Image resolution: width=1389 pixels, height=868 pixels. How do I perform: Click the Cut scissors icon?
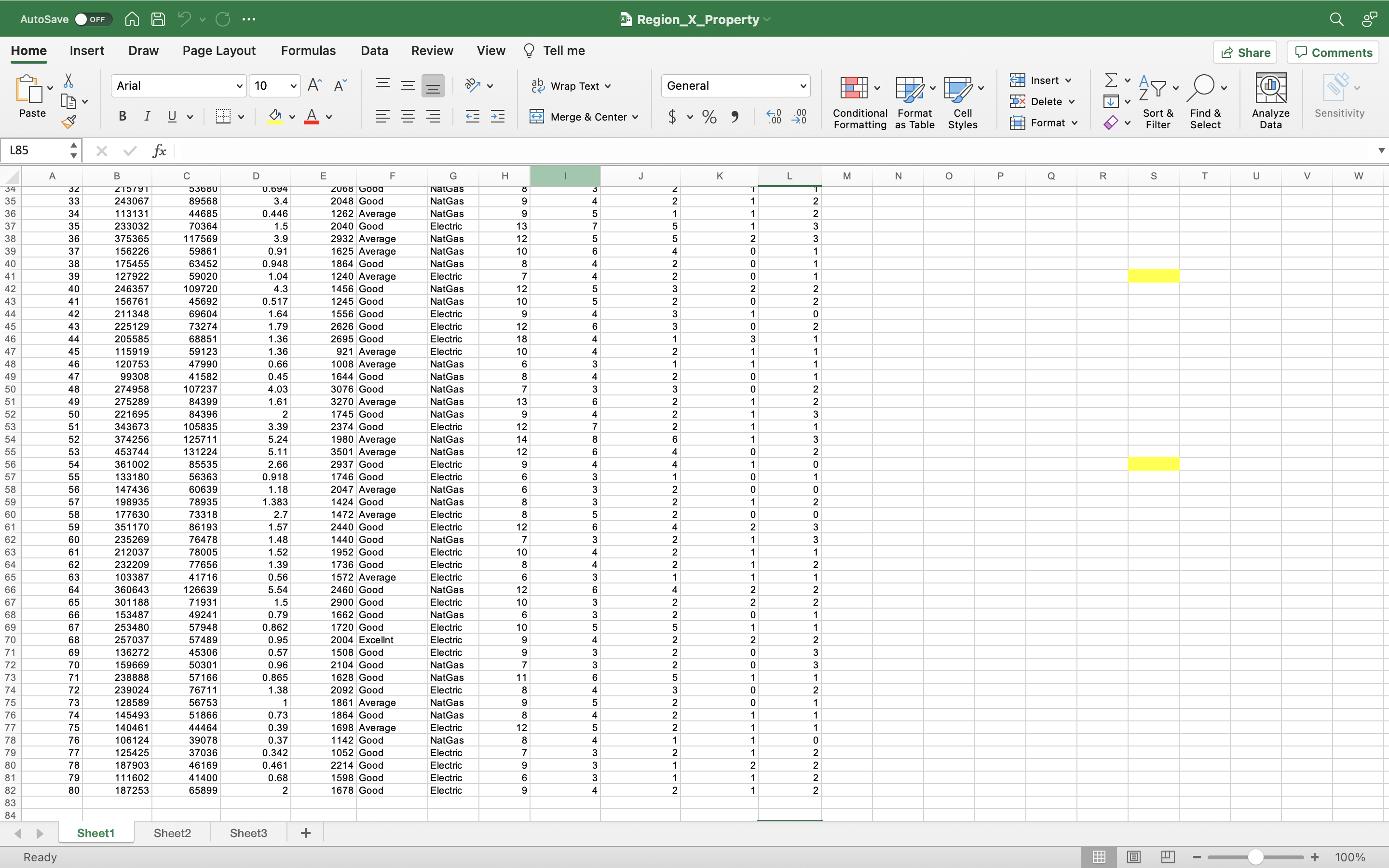tap(68, 81)
